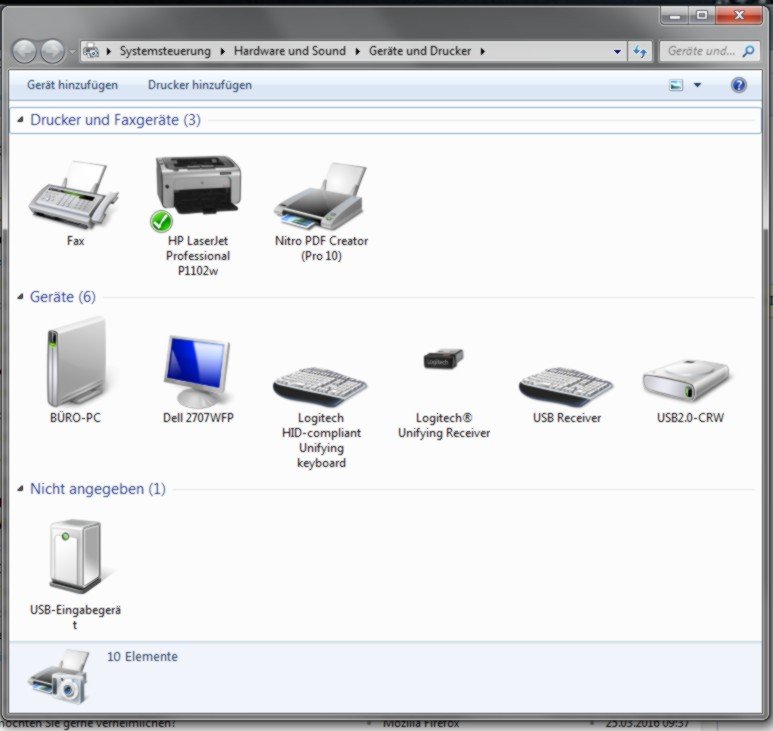This screenshot has height=731, width=773.
Task: Select the BÜRO-PC computer icon
Action: coord(76,361)
